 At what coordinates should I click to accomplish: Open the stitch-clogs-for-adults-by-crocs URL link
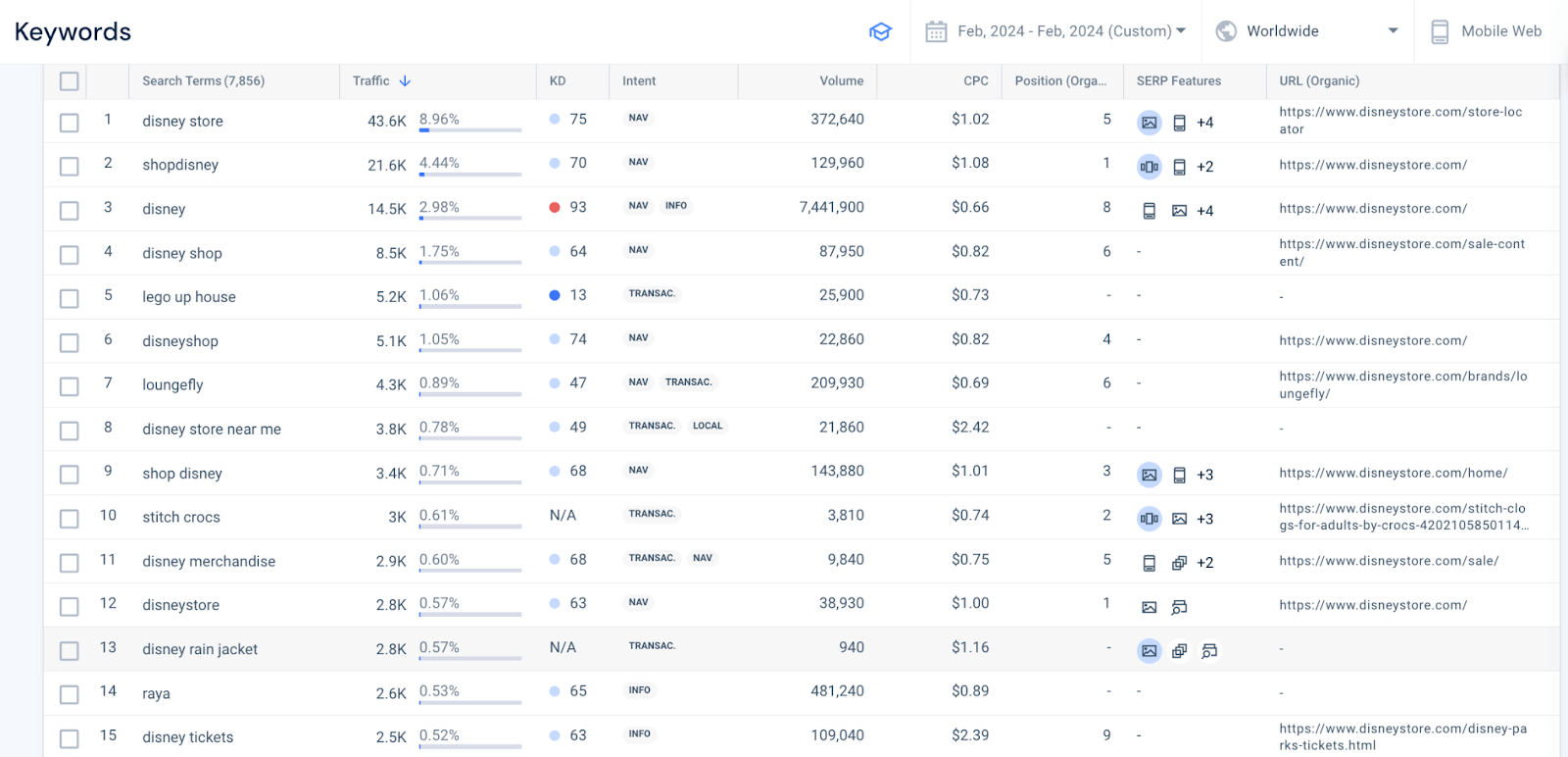pyautogui.click(x=1403, y=517)
